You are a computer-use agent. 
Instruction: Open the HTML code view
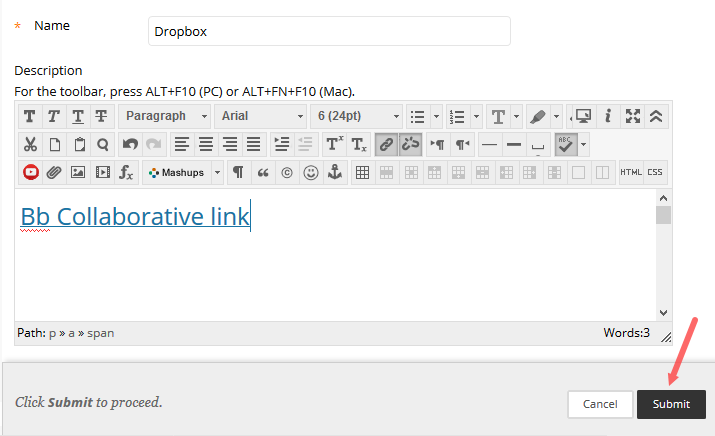point(631,172)
